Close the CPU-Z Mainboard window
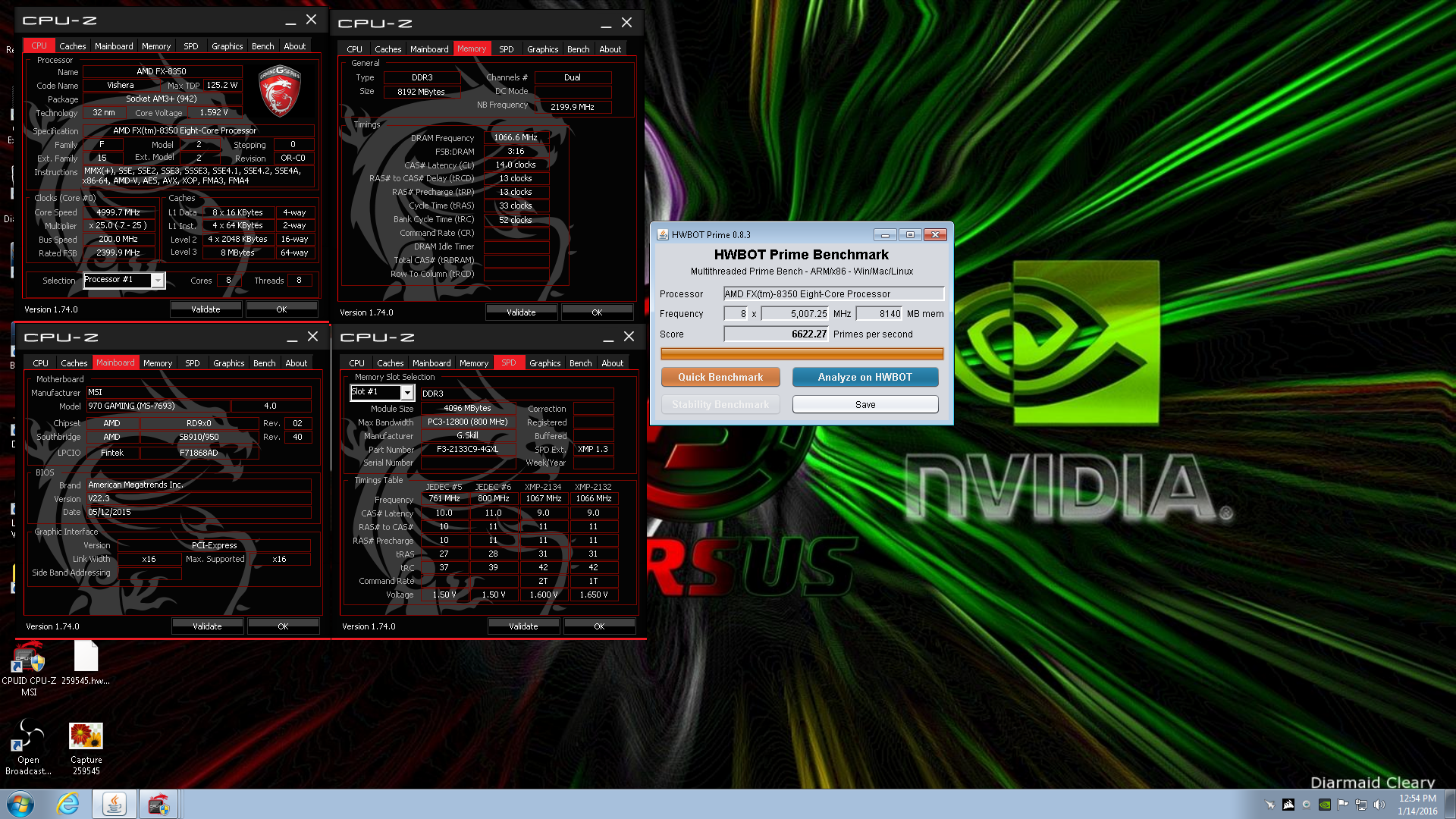This screenshot has height=819, width=1456. click(312, 337)
